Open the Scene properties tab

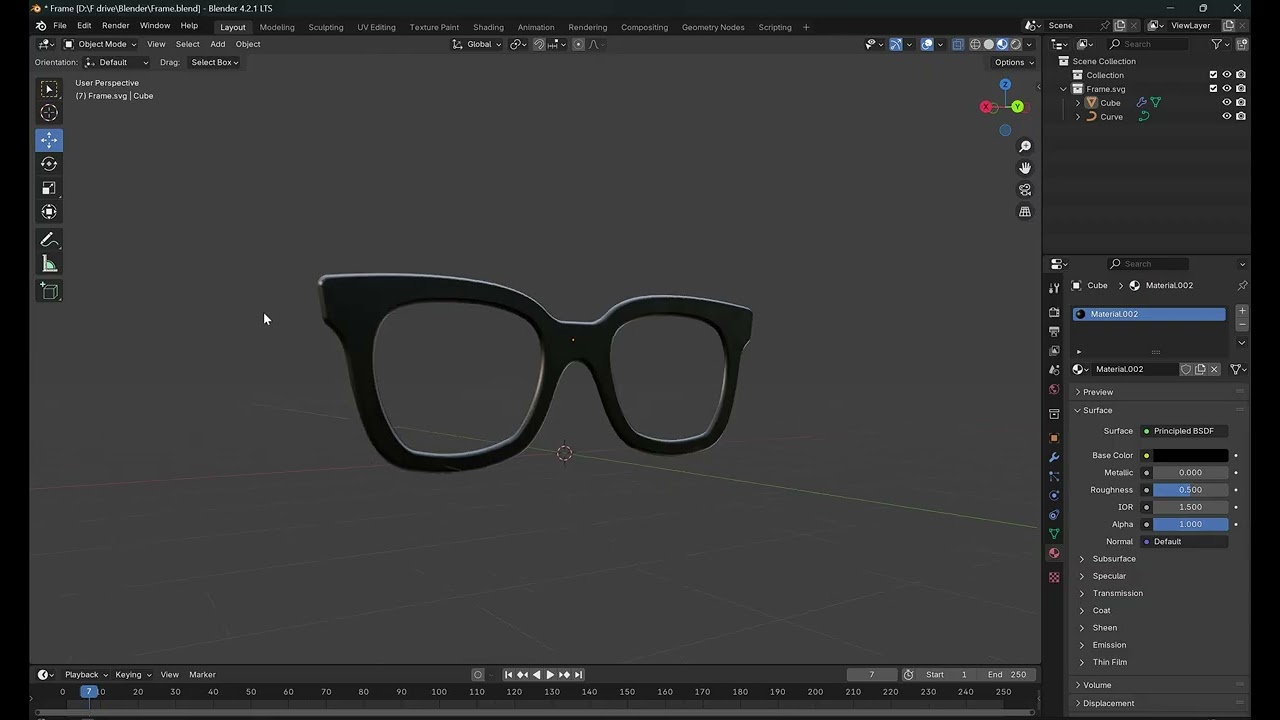click(x=1054, y=370)
